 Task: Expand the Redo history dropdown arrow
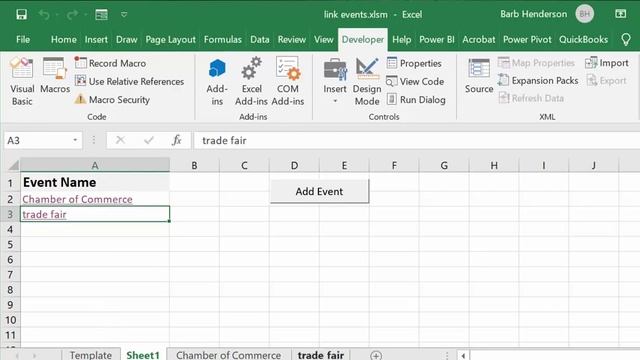86,15
